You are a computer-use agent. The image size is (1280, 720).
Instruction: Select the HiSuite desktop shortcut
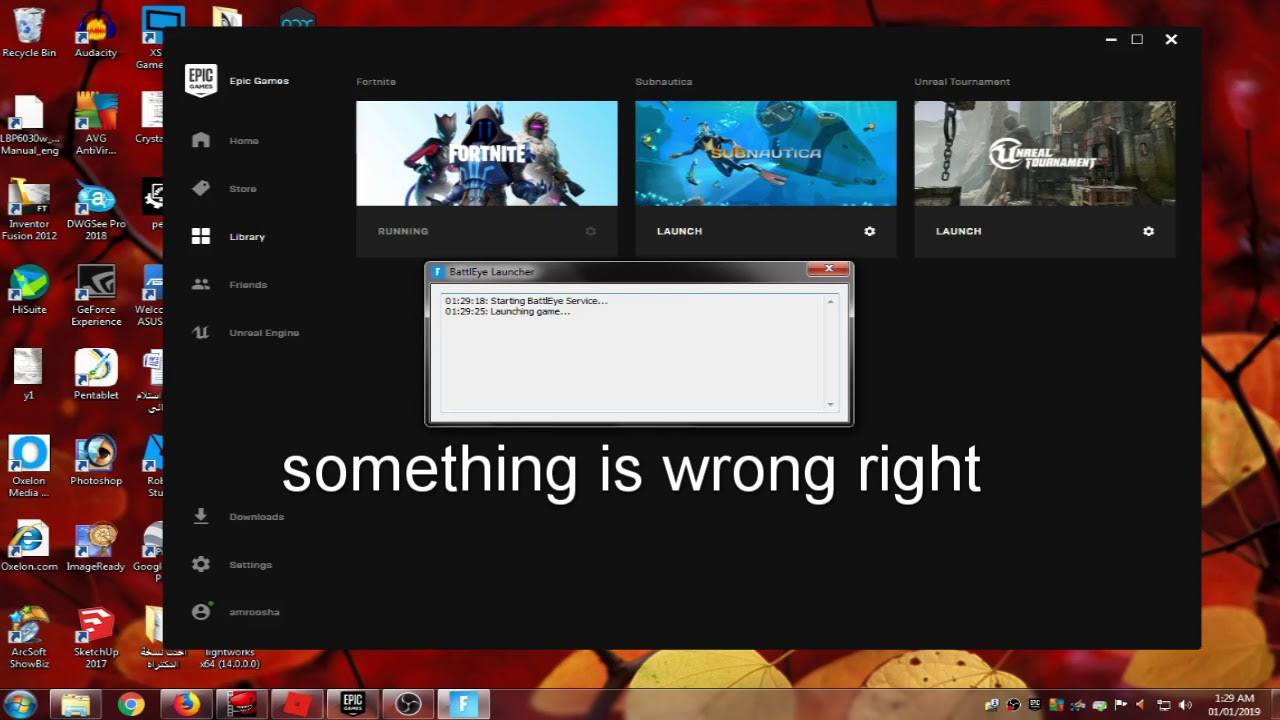point(29,291)
